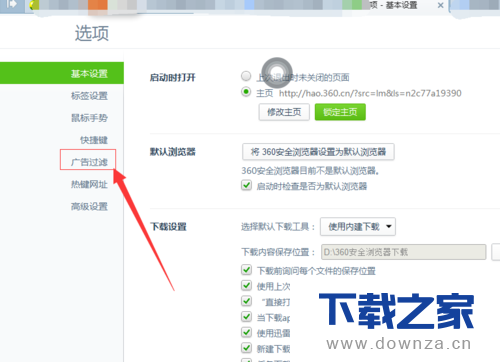
Task: Click the homepage URL hao.360.cn text
Action: point(370,93)
